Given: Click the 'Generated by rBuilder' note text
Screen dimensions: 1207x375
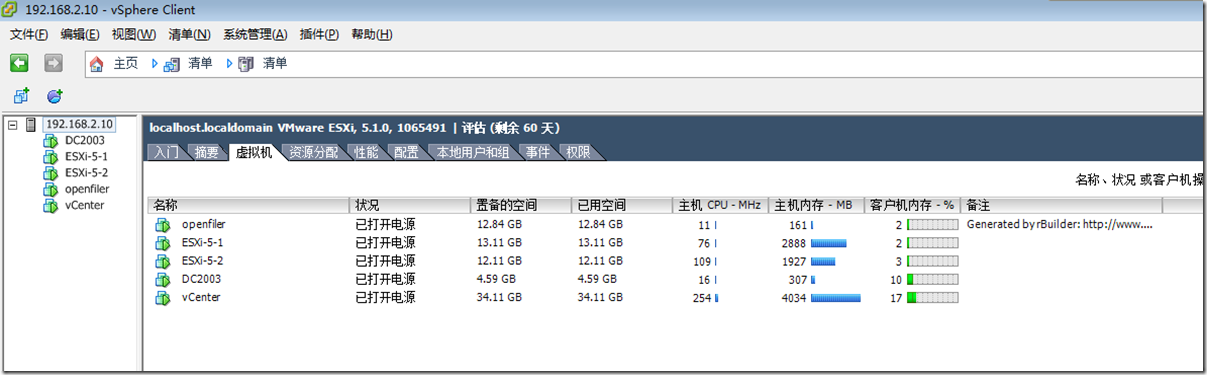Looking at the screenshot, I should click(1060, 225).
